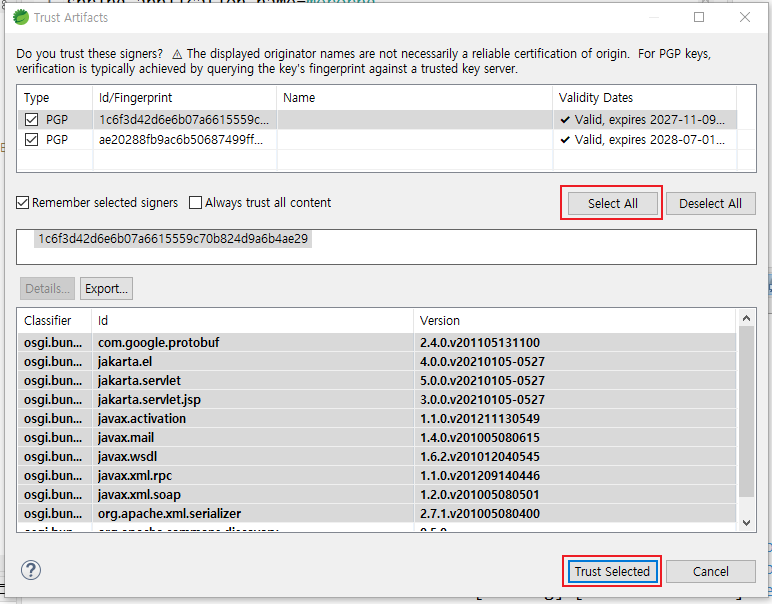Viewport: 772px width, 604px height.
Task: Select the javax.mail row
Action: [377, 438]
